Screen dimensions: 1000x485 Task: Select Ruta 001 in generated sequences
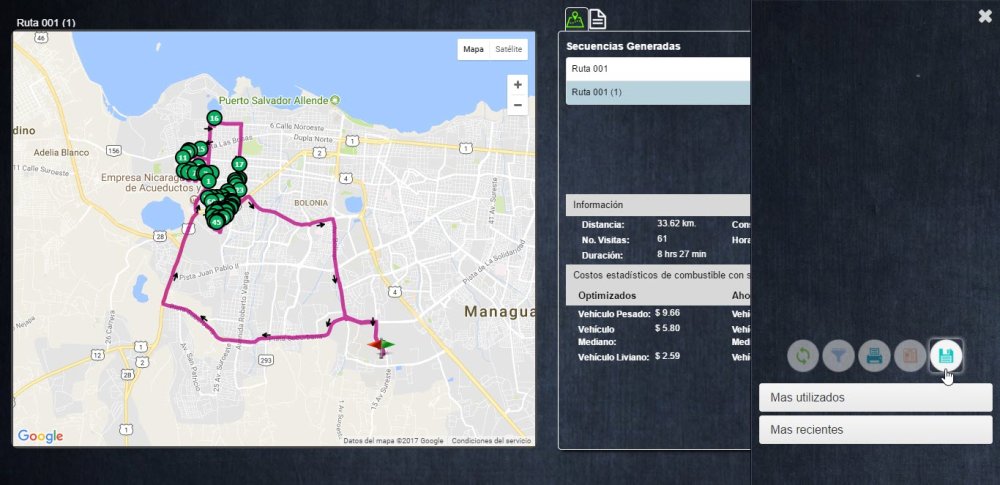tap(658, 69)
